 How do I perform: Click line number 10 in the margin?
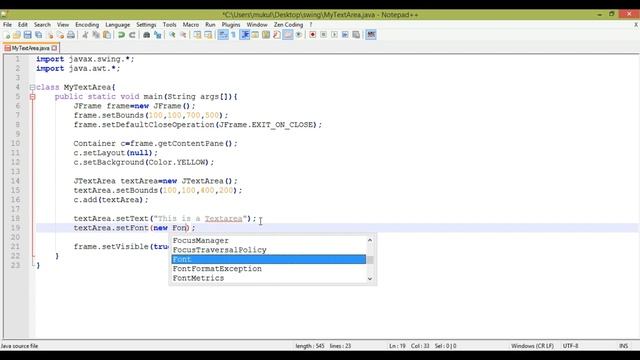[x=16, y=143]
